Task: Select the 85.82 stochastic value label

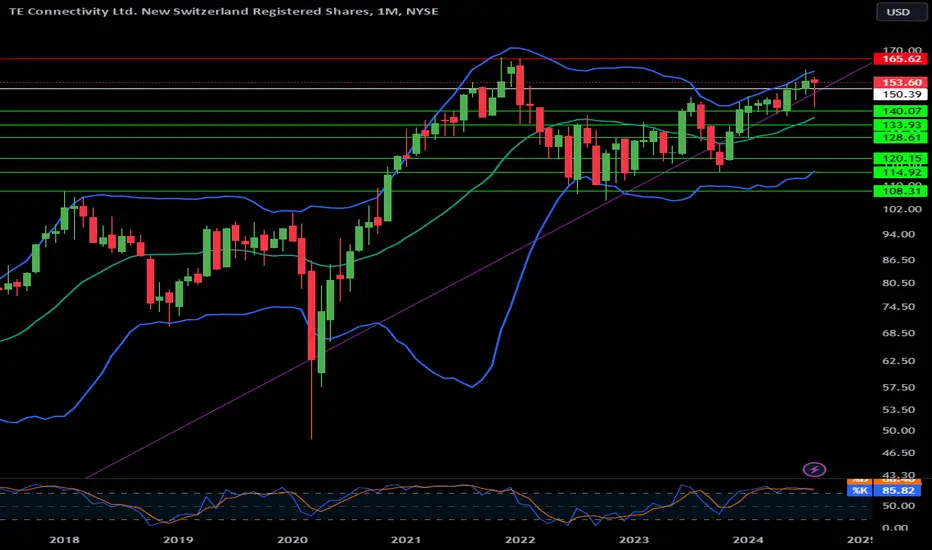Action: pyautogui.click(x=898, y=491)
